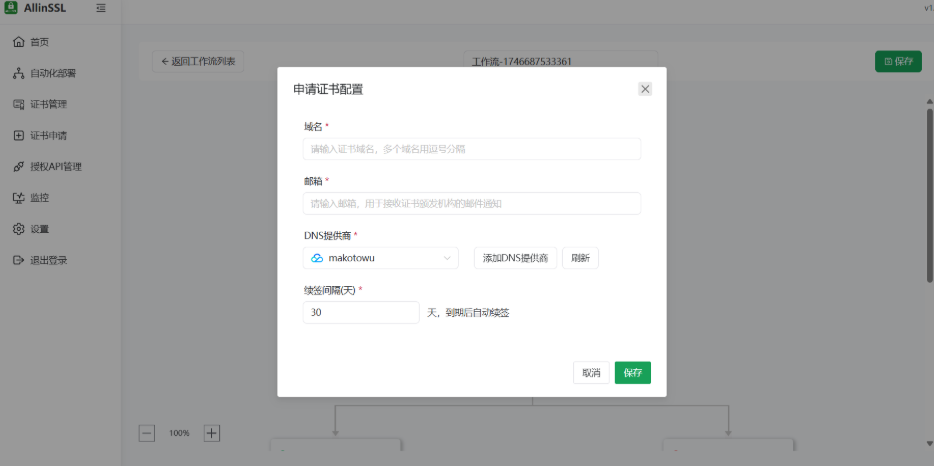934x466 pixels.
Task: Click the 授权API管理 key icon
Action: click(18, 167)
